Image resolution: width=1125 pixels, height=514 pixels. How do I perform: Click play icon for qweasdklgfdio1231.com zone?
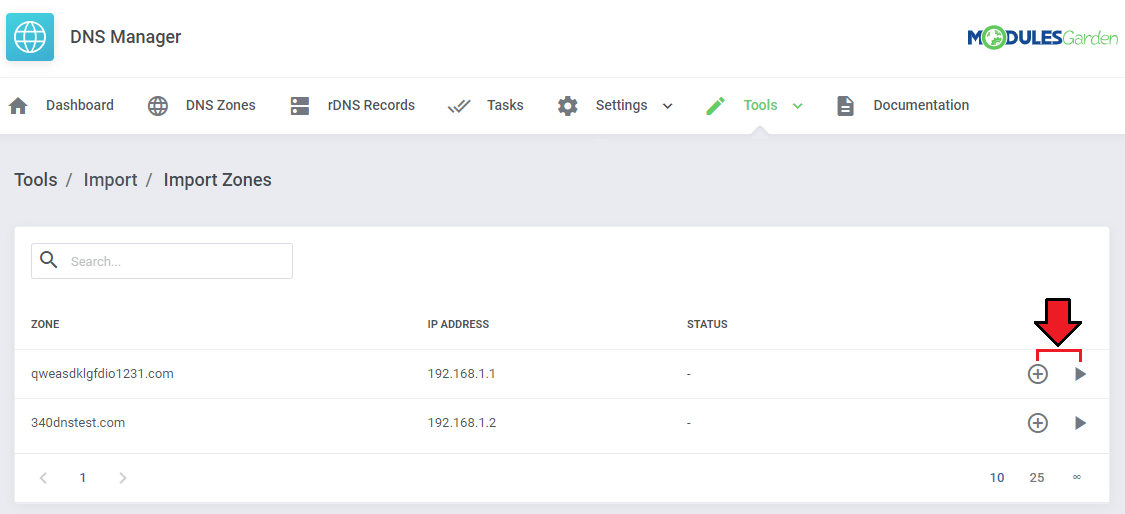[1080, 374]
